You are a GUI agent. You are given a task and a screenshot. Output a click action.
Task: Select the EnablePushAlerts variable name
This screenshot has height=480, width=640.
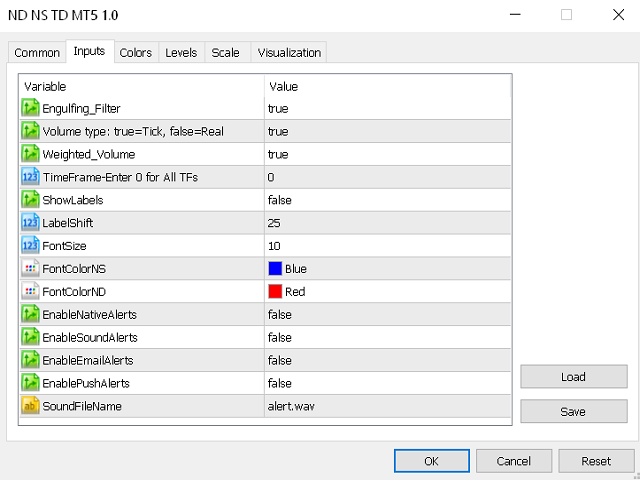click(86, 383)
